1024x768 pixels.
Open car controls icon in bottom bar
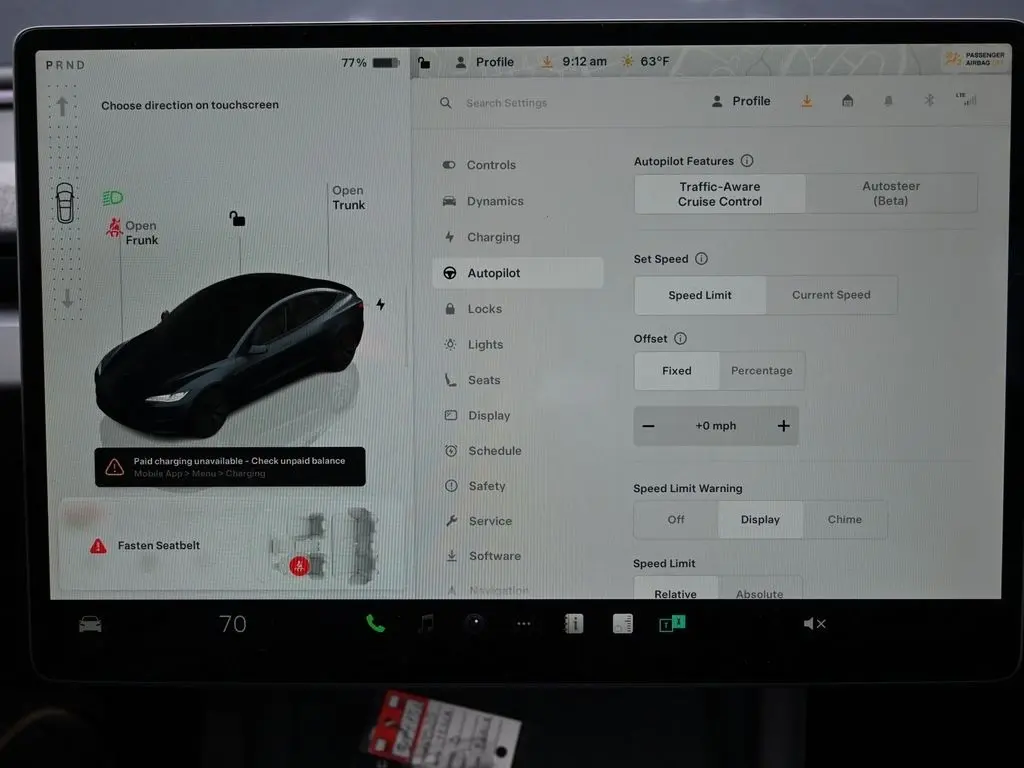(90, 624)
